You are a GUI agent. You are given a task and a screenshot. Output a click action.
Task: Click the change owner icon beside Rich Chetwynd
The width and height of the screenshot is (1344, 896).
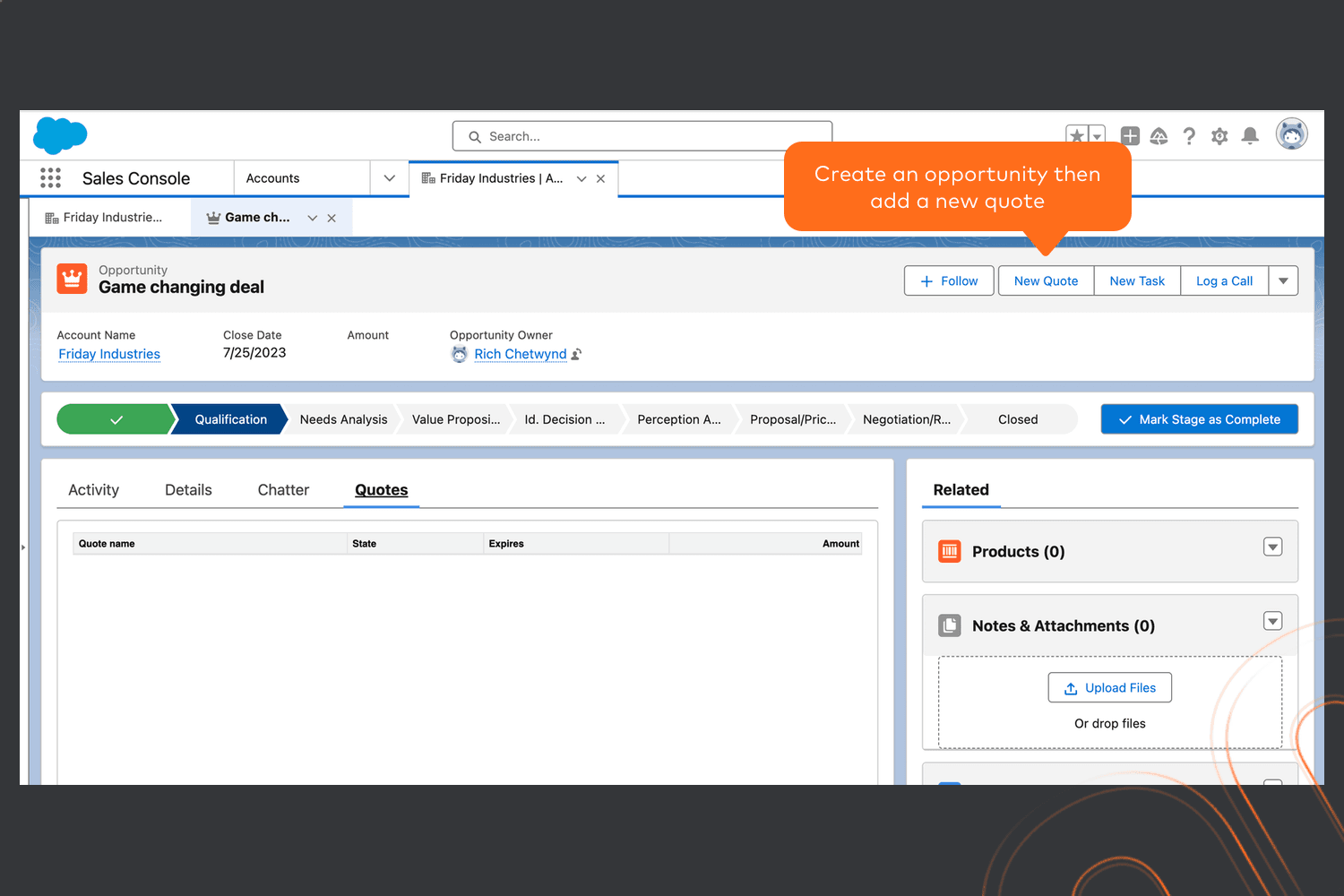[x=576, y=354]
